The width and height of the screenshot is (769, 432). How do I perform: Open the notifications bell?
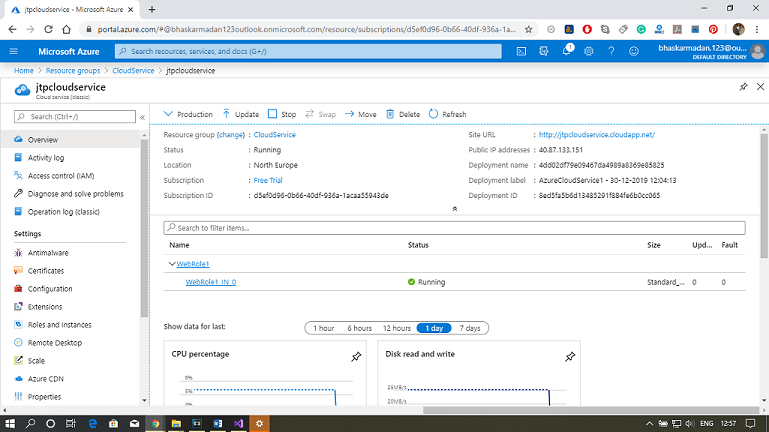click(x=567, y=51)
